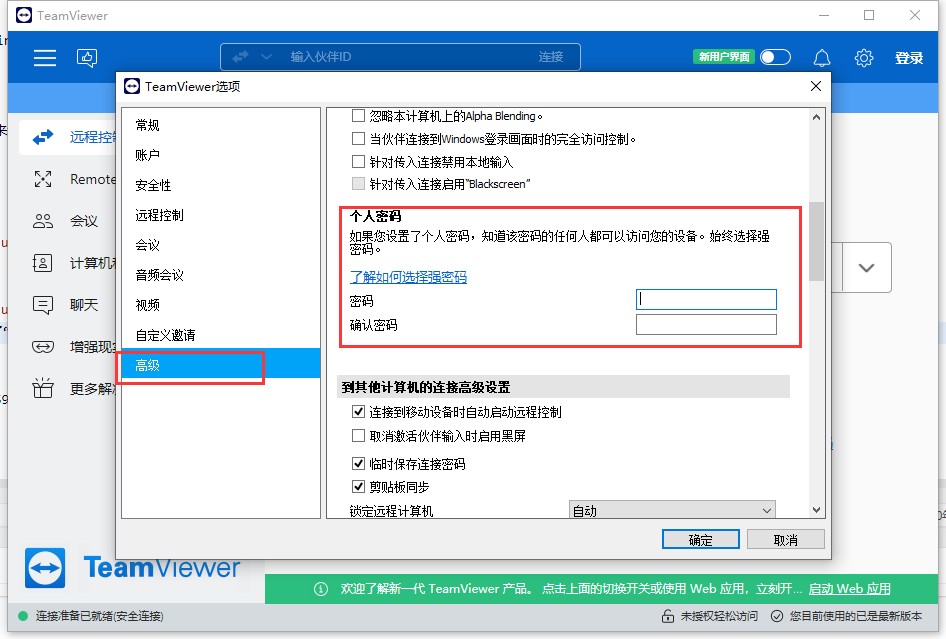Expand the connection type dropdown arrow
The width and height of the screenshot is (946, 639).
point(265,57)
